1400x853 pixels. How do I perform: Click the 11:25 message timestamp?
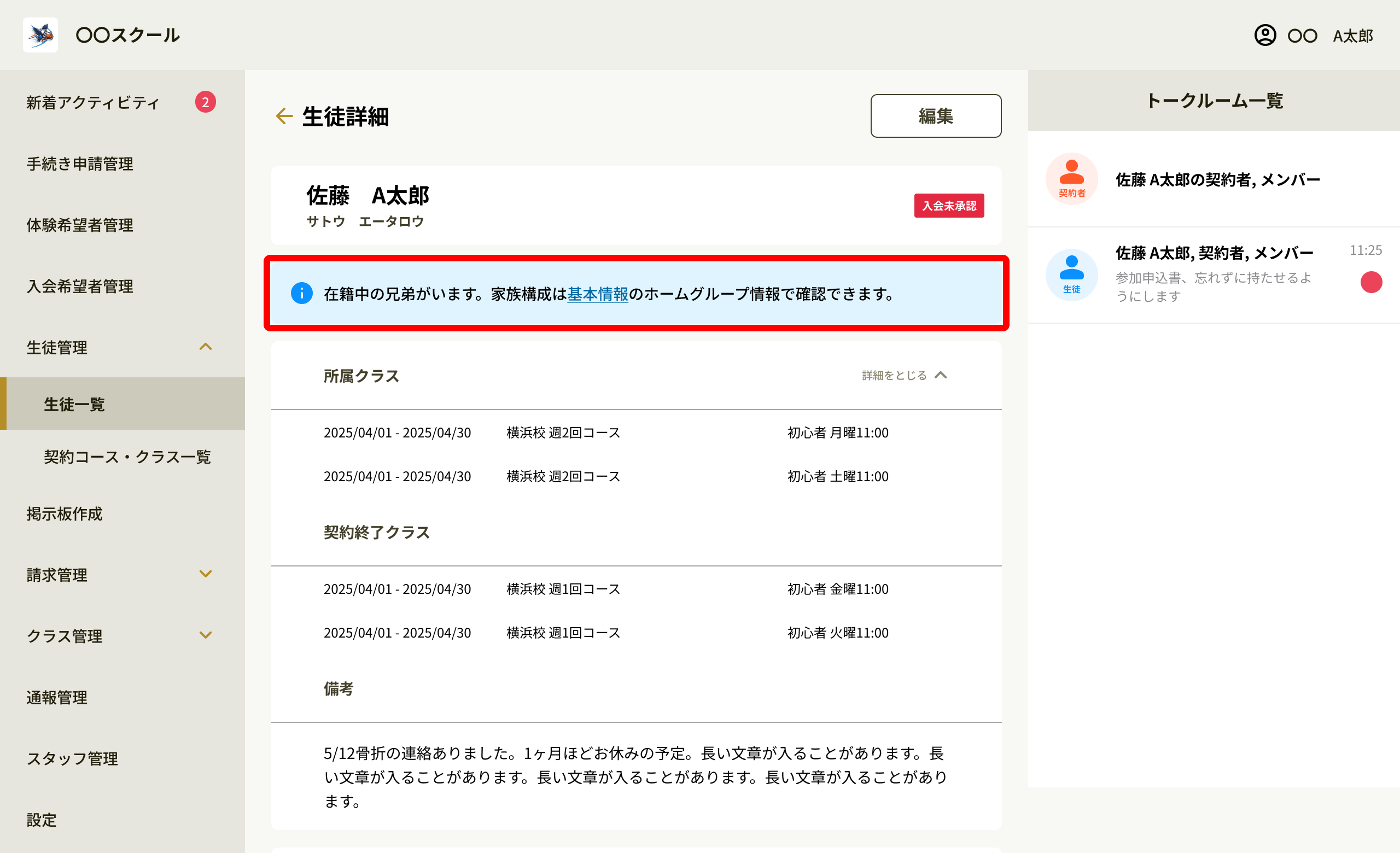pyautogui.click(x=1366, y=250)
